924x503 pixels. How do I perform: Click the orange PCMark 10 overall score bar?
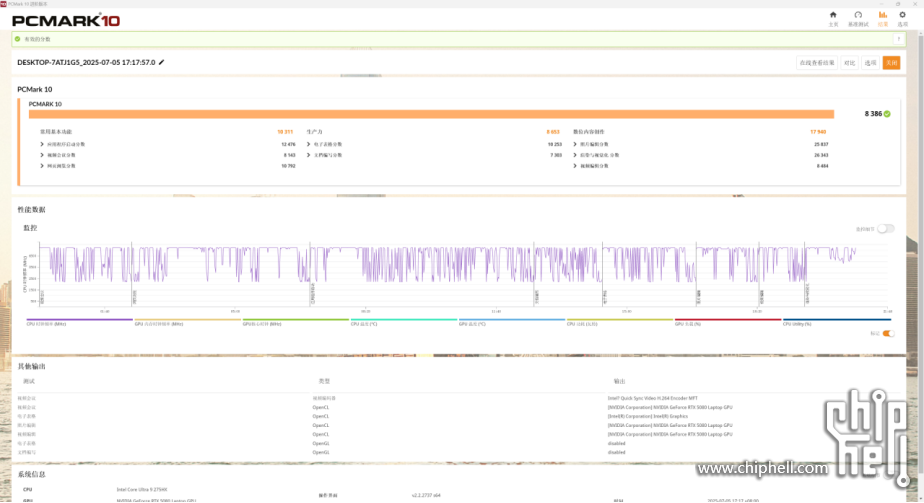click(x=431, y=114)
